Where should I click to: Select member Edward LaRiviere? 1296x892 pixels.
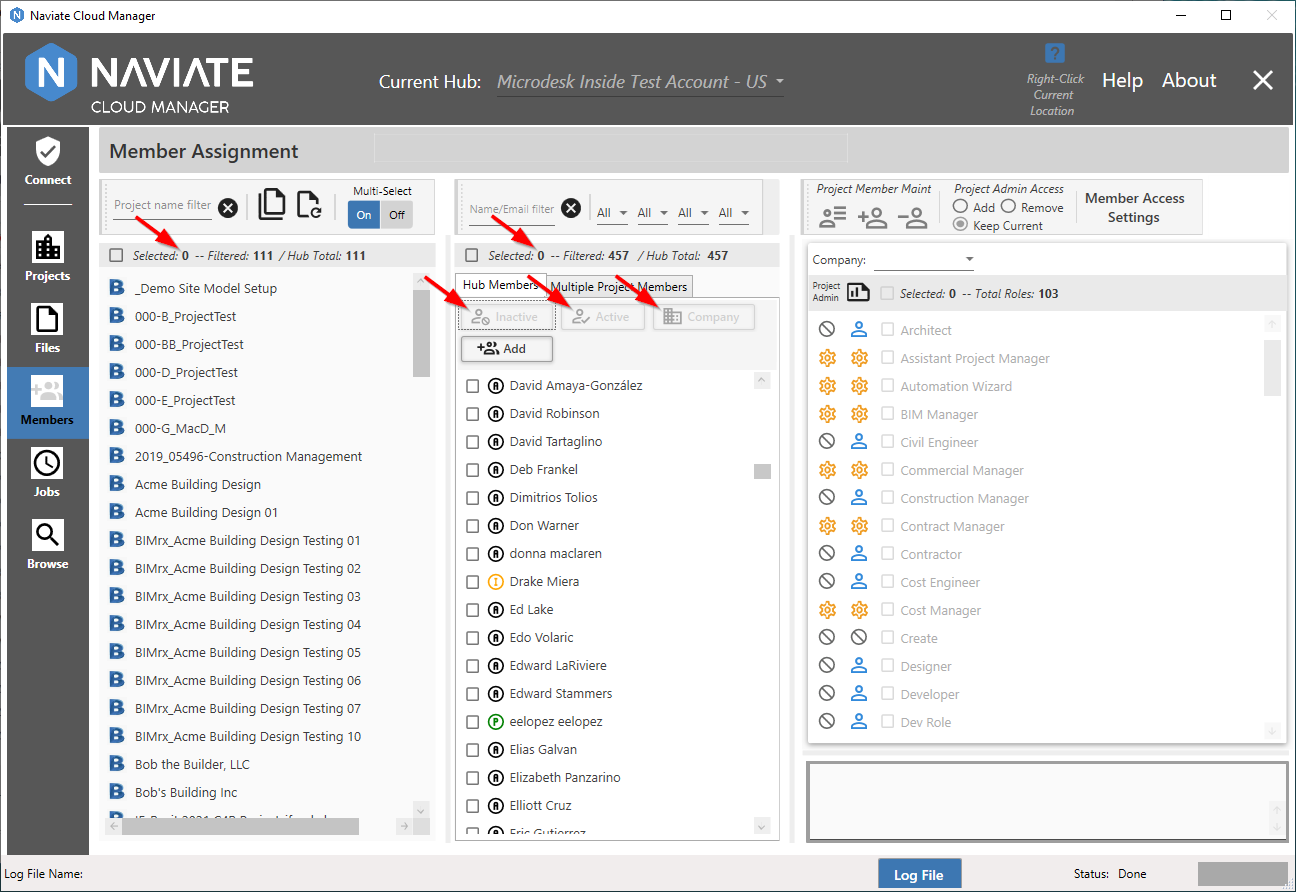click(x=558, y=665)
